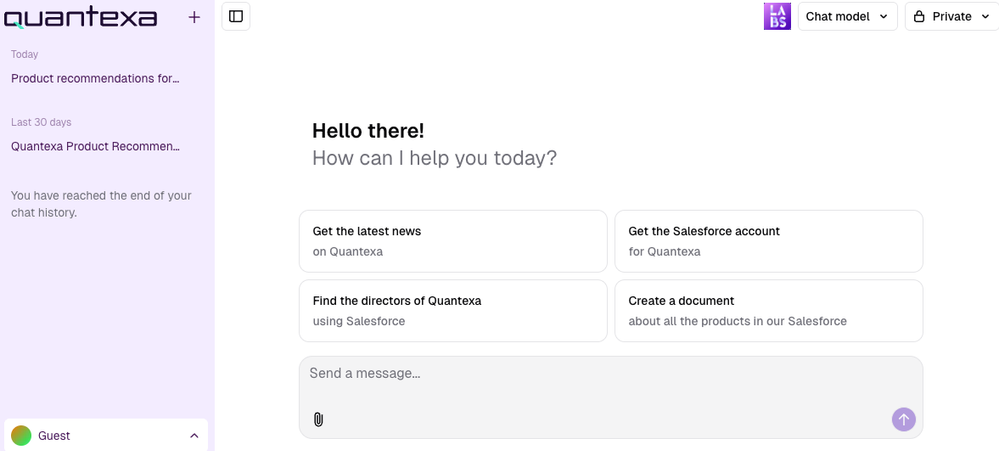Open 'Quantexa Product Recommen...' chat
The width and height of the screenshot is (999, 451).
[x=96, y=146]
